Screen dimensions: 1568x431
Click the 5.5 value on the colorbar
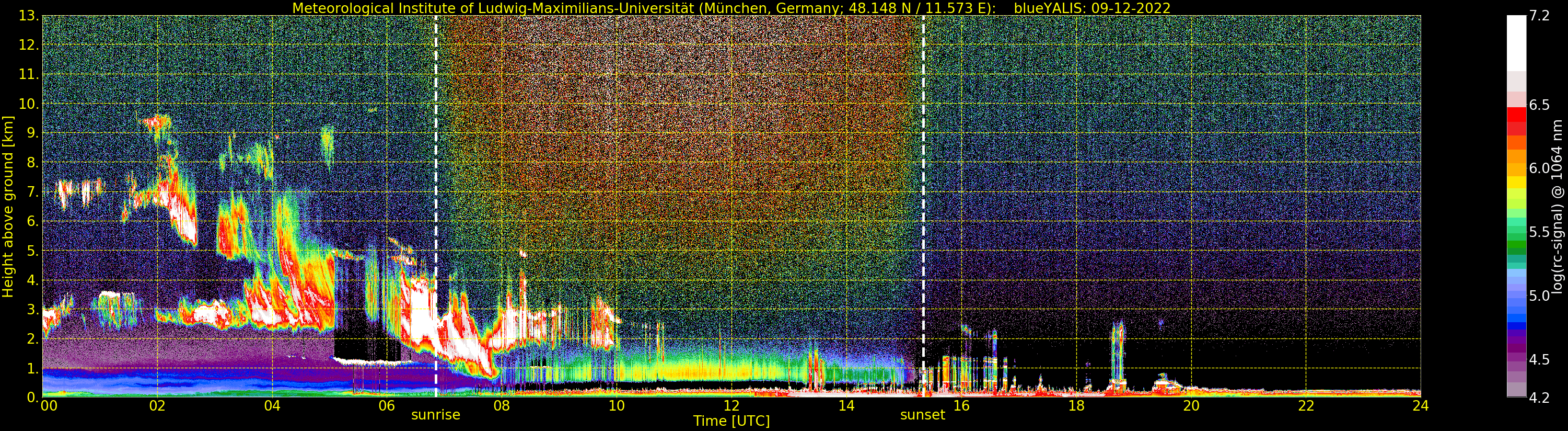pyautogui.click(x=1539, y=232)
